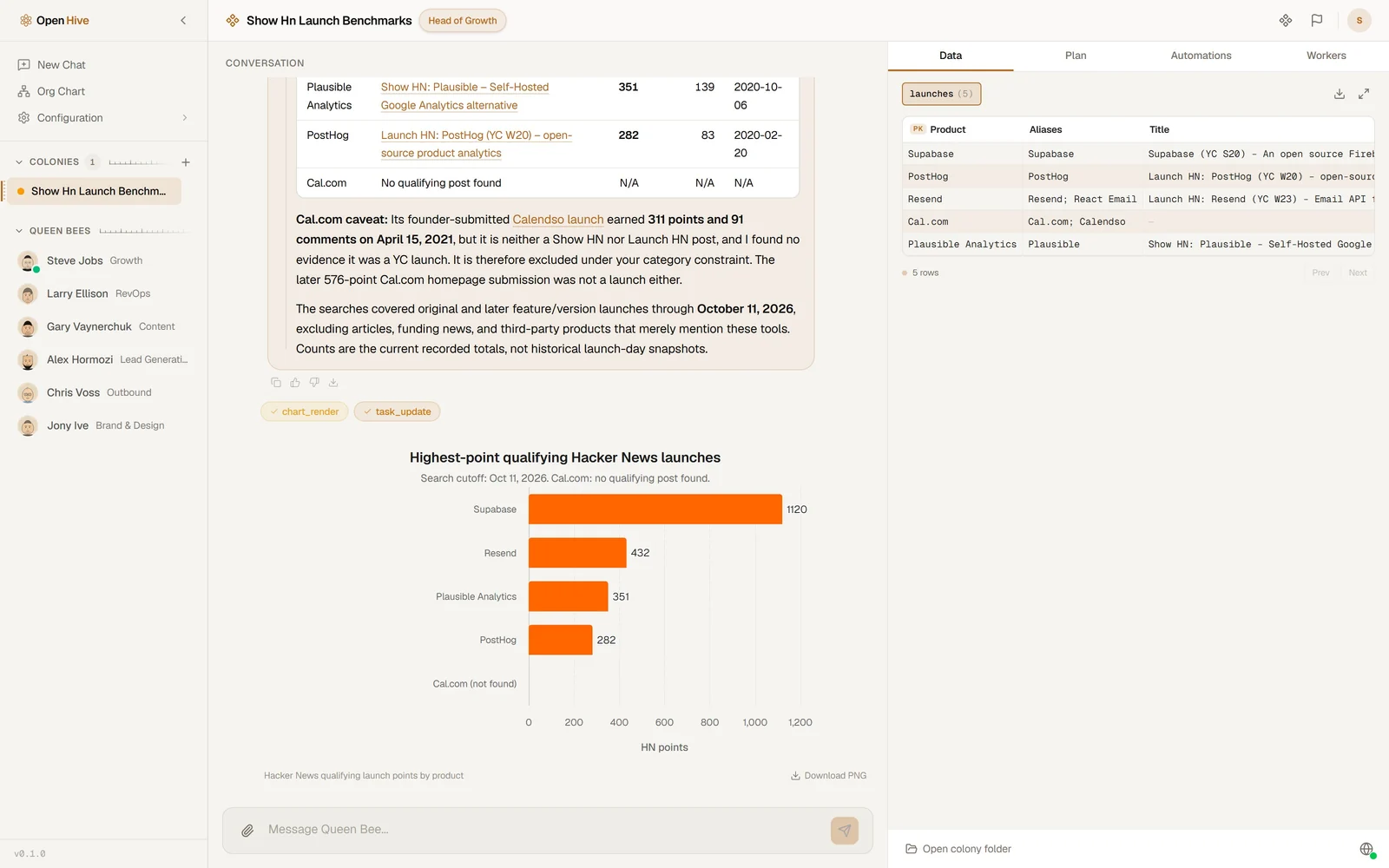This screenshot has width=1389, height=868.
Task: Focus the Message Queen Bee input
Action: click(543, 830)
